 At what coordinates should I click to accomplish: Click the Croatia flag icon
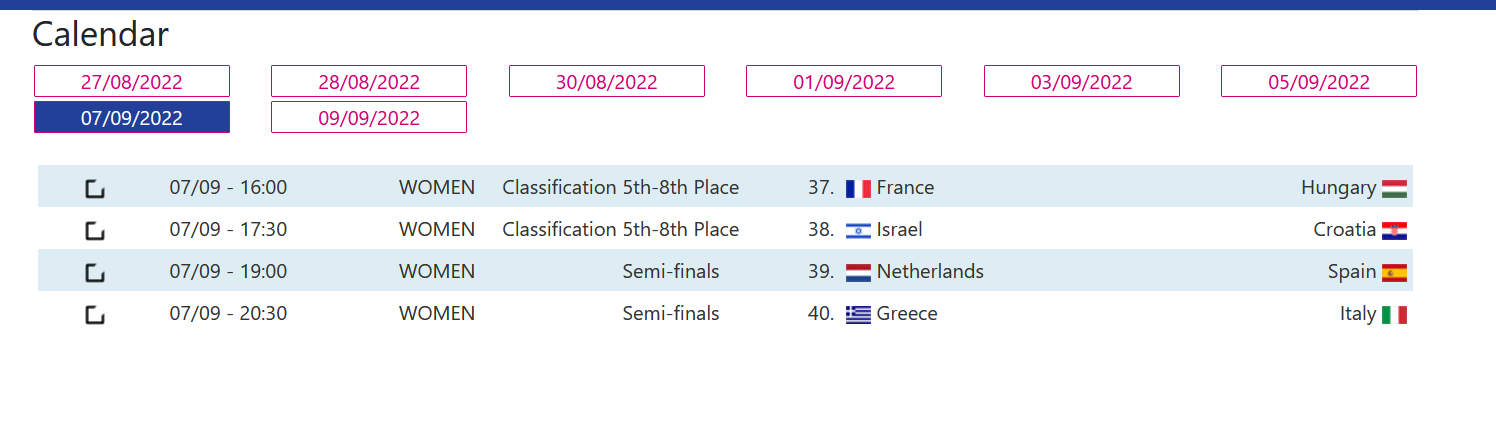tap(1394, 230)
